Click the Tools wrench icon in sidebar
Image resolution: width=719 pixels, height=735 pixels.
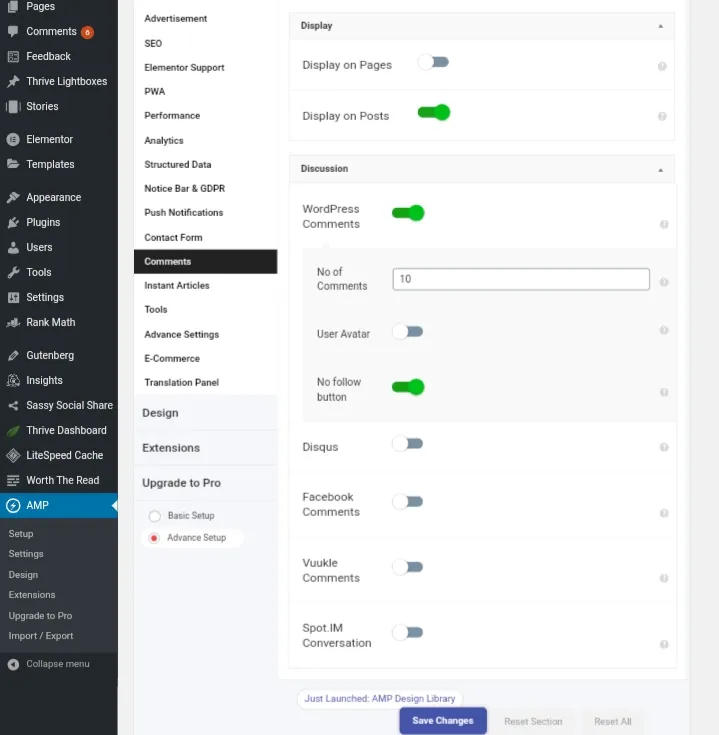click(13, 272)
